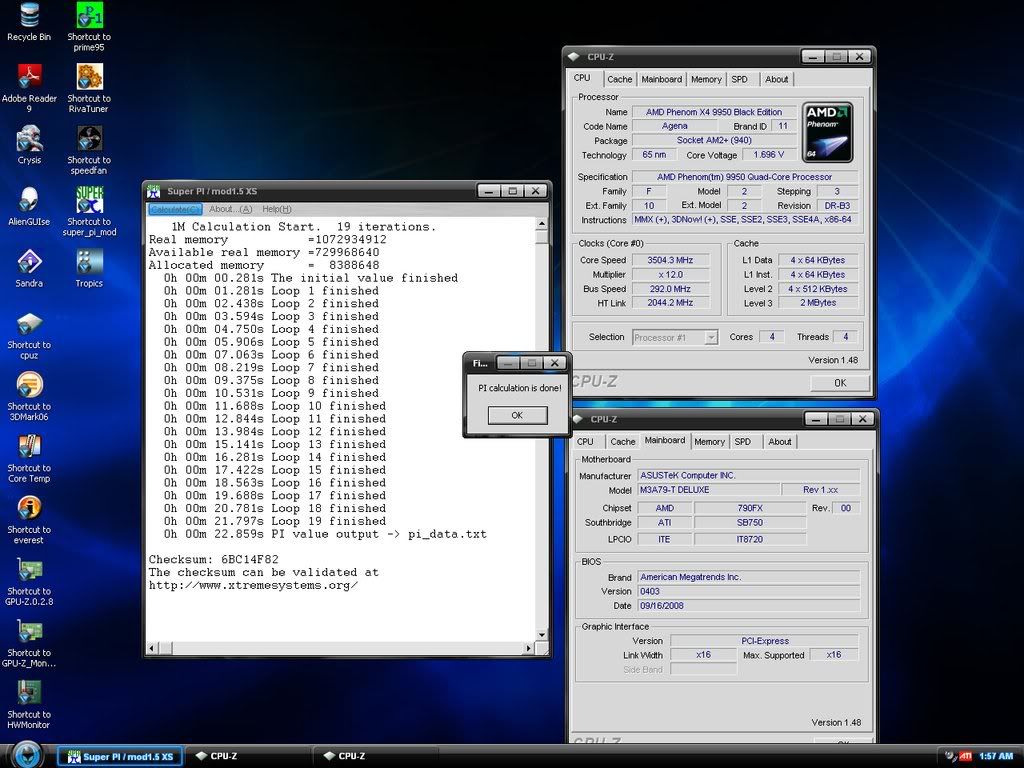Viewport: 1024px width, 768px height.
Task: Open the Shortcut to cpuz icon
Action: tap(29, 335)
